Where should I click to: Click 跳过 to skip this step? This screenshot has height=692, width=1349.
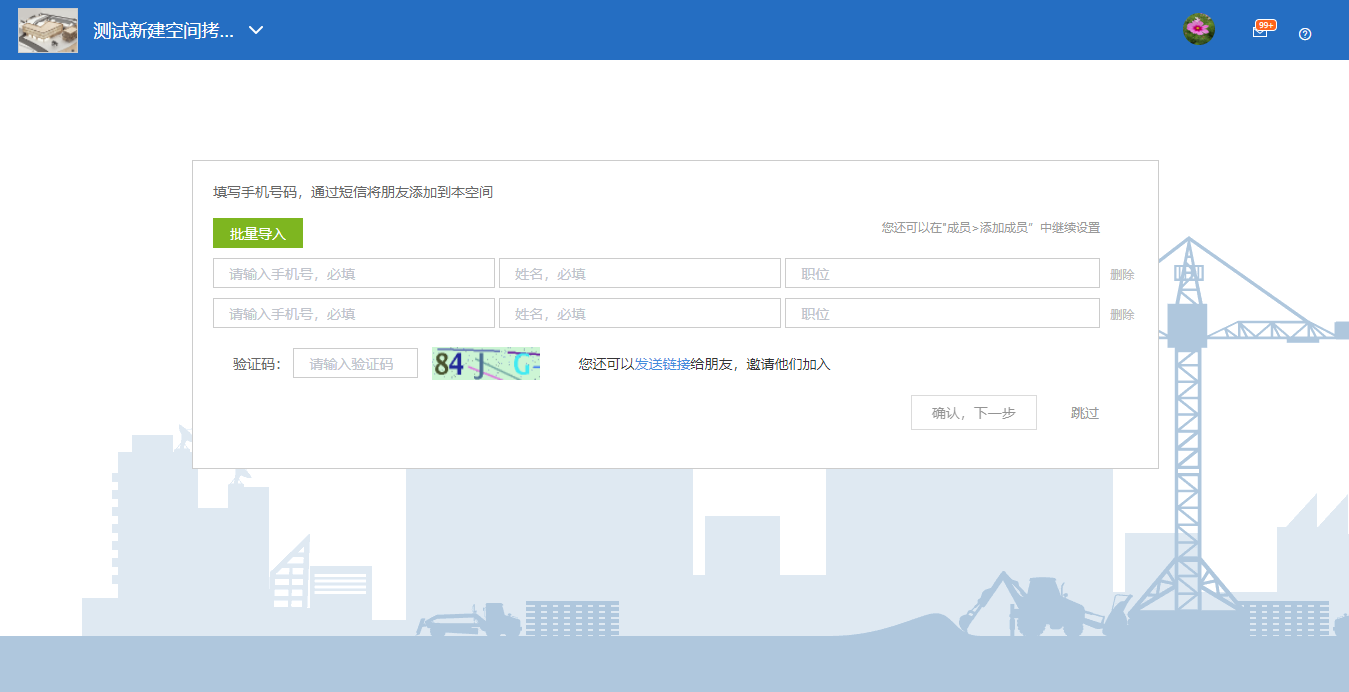coord(1084,412)
